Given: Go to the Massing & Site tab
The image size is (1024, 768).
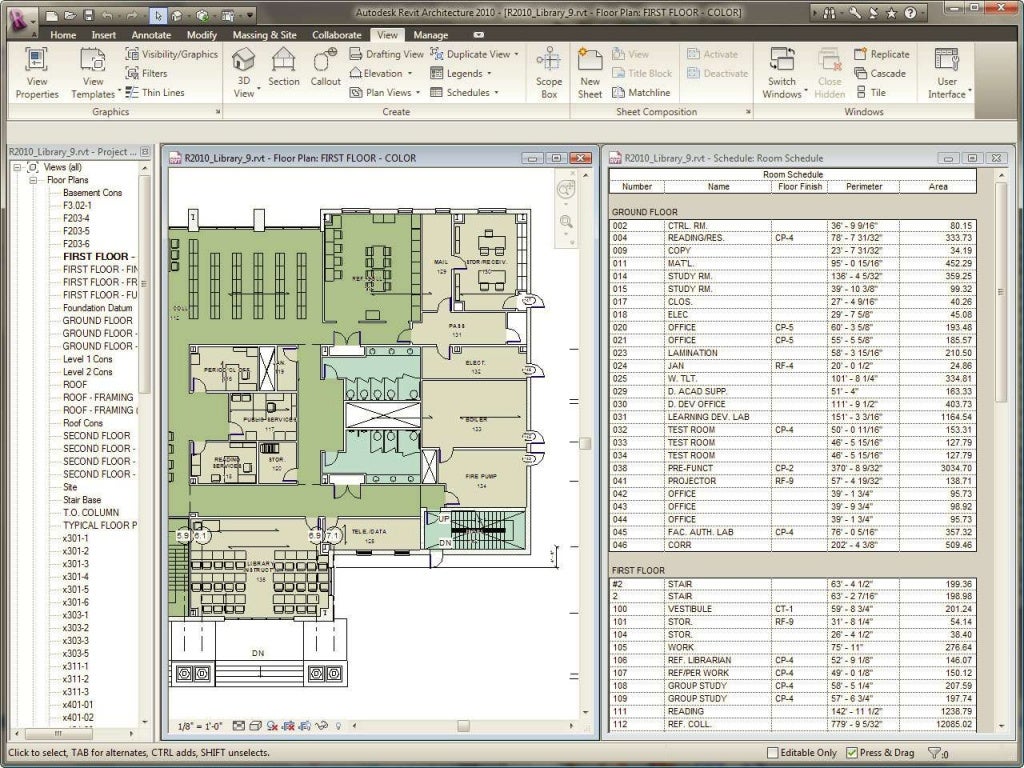Looking at the screenshot, I should pyautogui.click(x=264, y=35).
